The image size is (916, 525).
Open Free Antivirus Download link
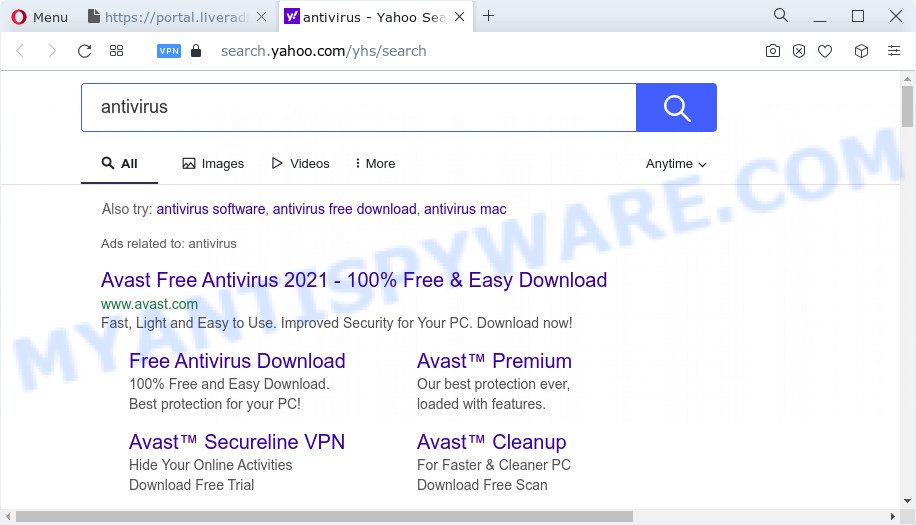237,361
